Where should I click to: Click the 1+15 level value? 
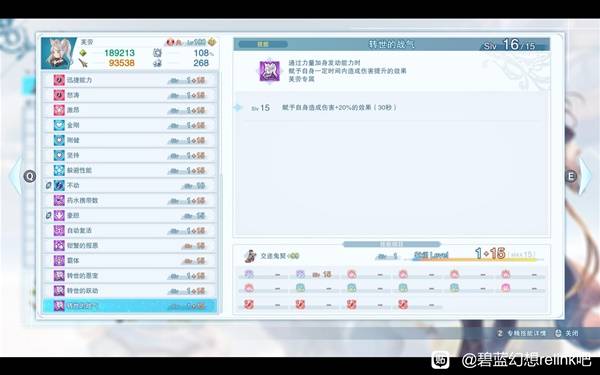[490, 253]
